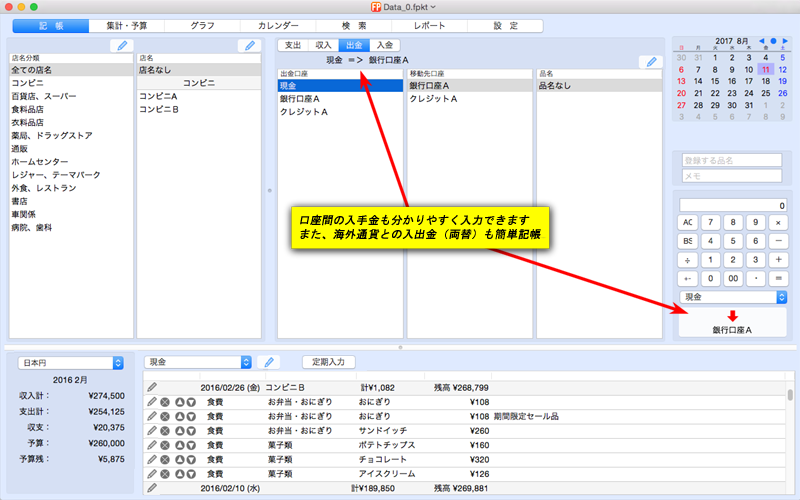
Task: Move the 期間限定セール品 row up
Action: [180, 416]
